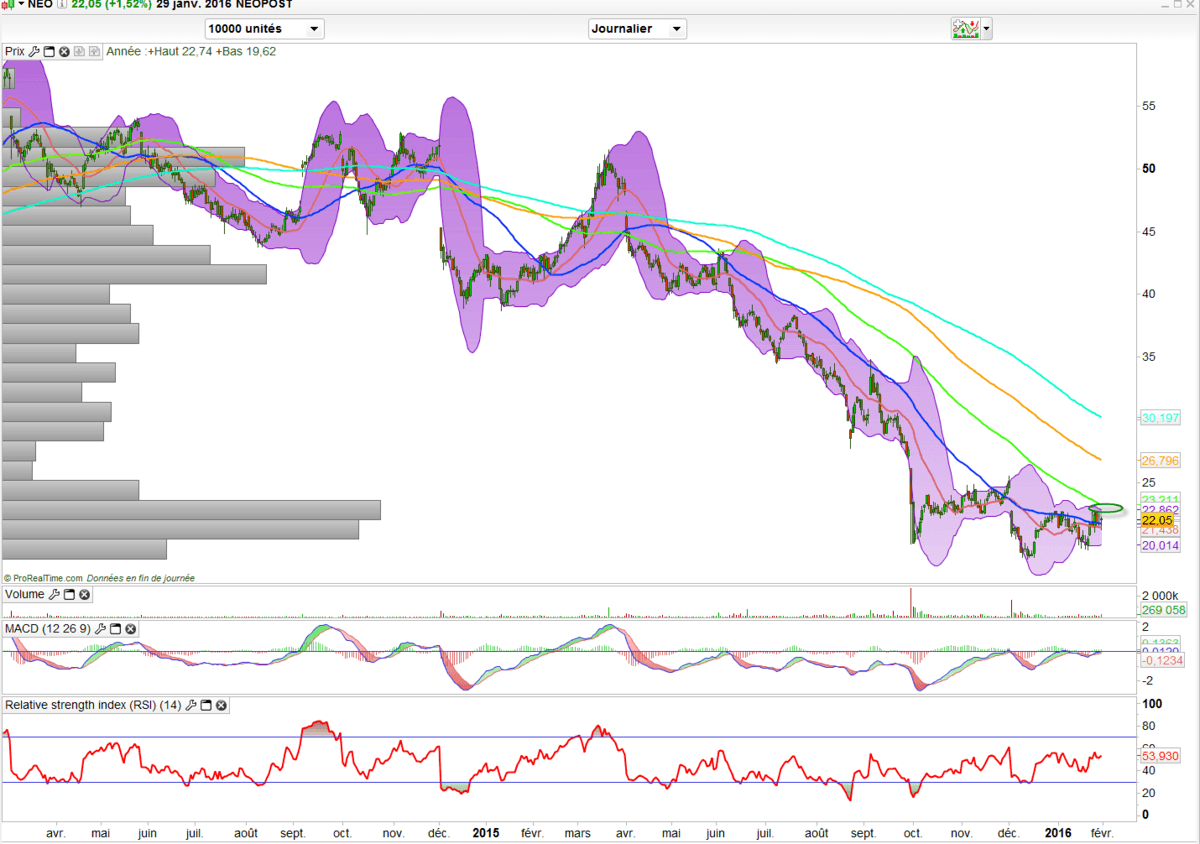
Task: Maximize the MACD panel window
Action: point(115,629)
